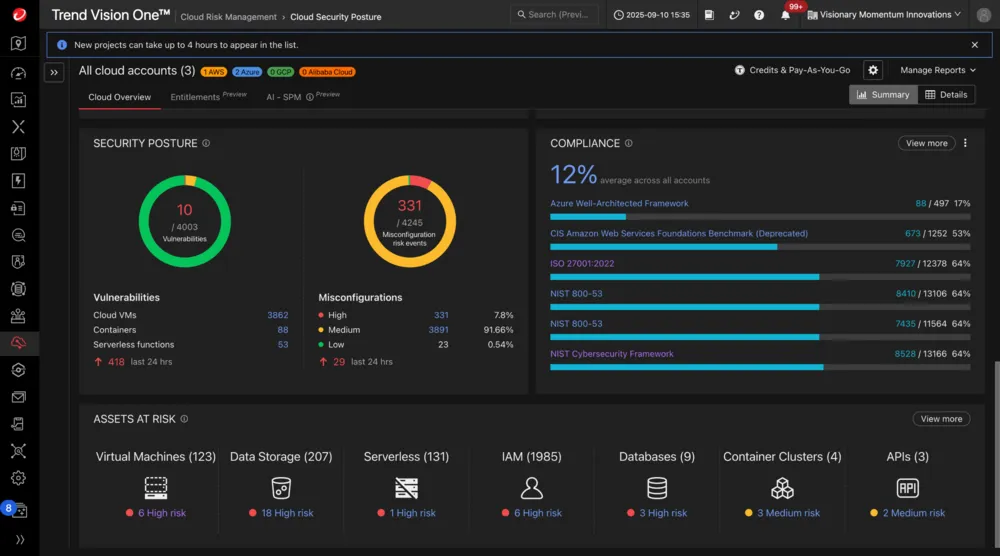Open the Manage Reports dropdown

point(938,70)
